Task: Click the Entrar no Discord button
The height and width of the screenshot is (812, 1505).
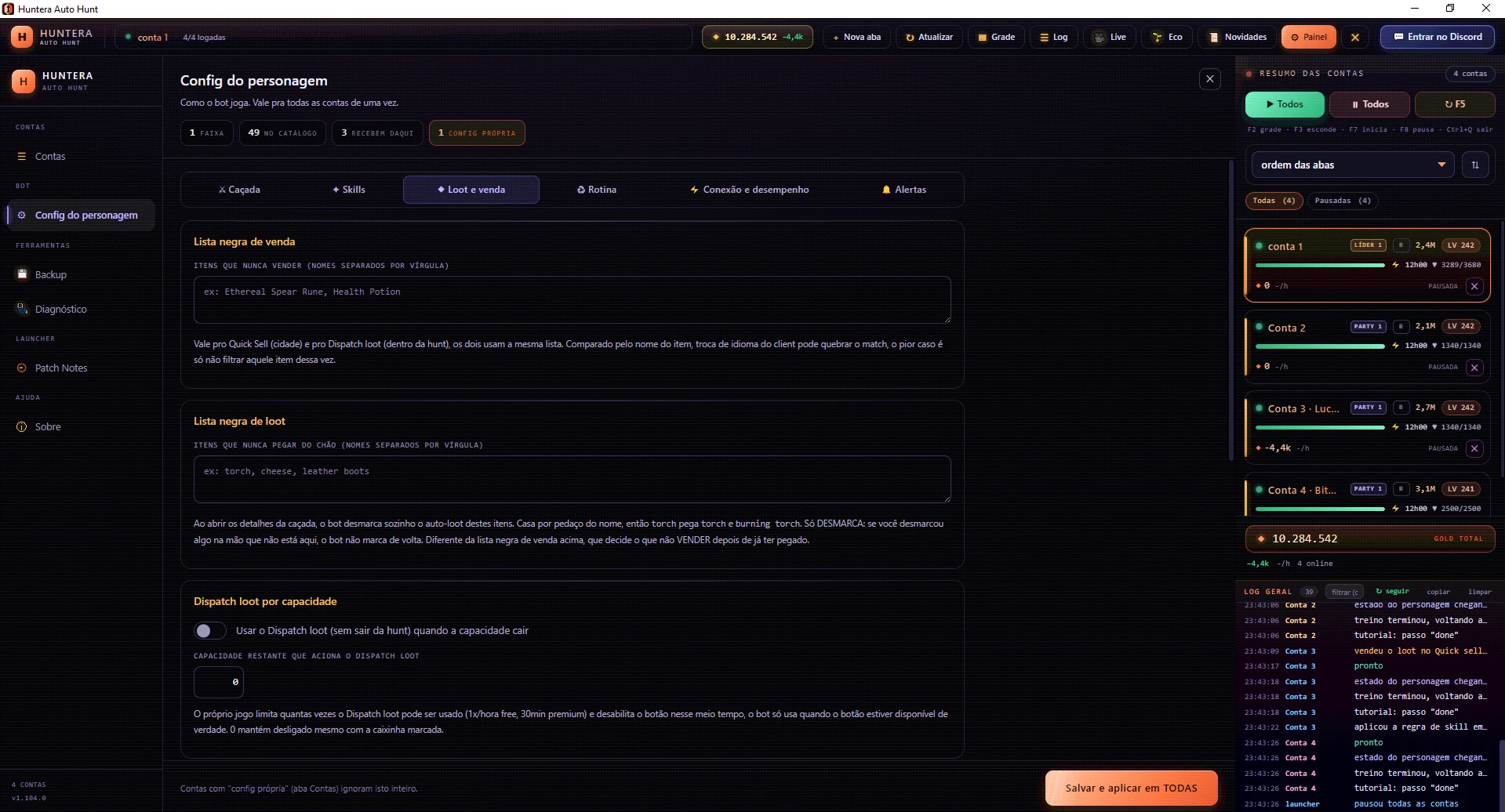Action: tap(1437, 37)
